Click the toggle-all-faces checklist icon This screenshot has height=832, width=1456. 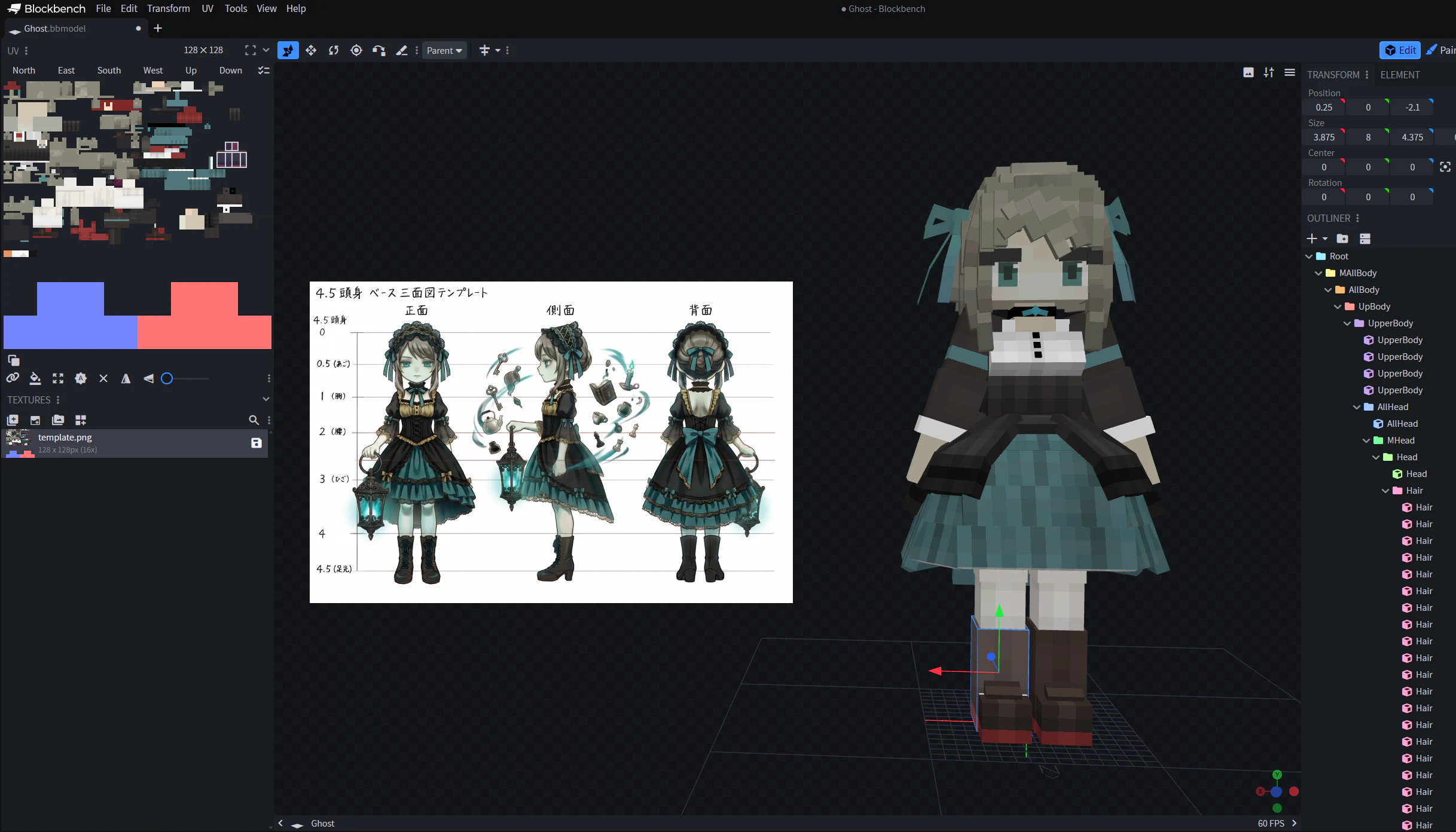click(263, 71)
